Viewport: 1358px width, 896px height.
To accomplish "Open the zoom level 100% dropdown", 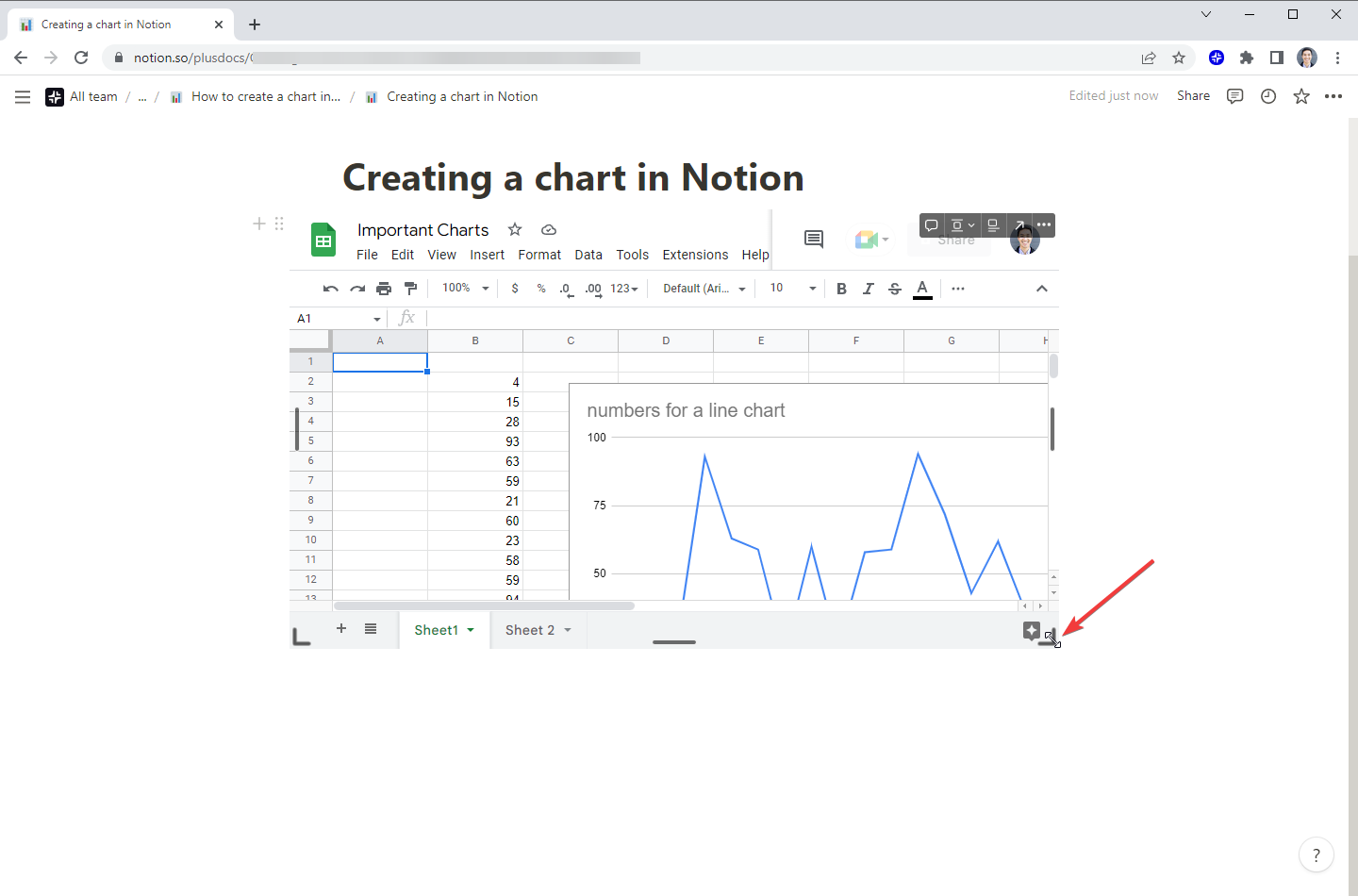I will tap(460, 288).
